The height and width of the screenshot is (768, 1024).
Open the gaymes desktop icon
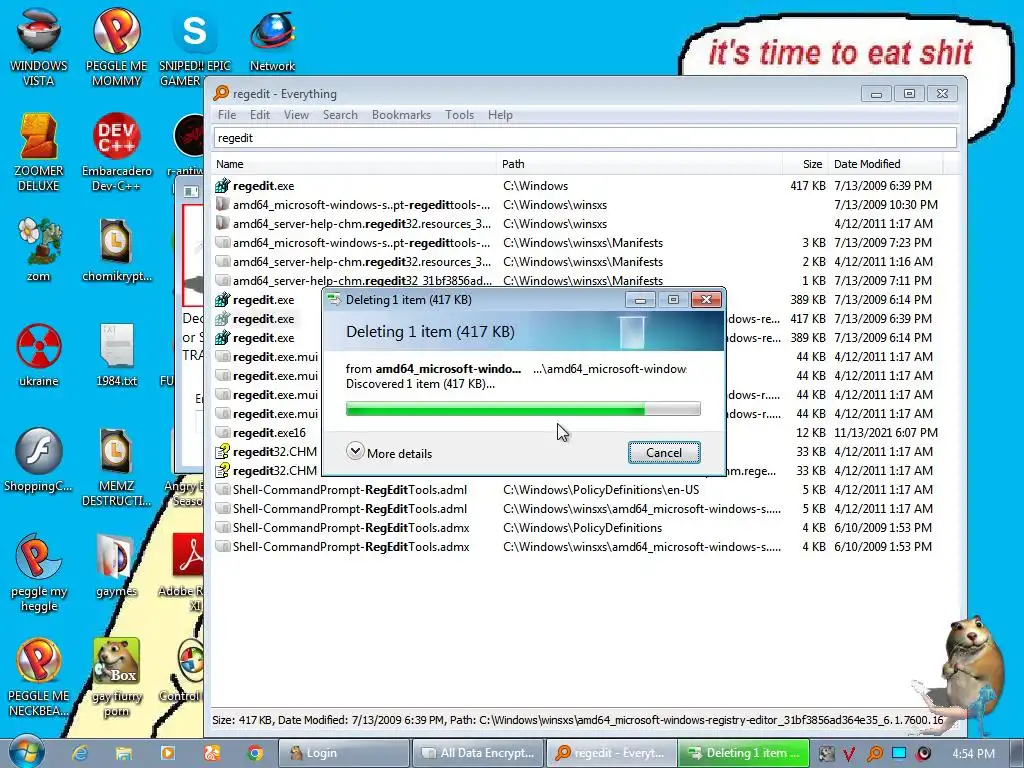point(116,566)
